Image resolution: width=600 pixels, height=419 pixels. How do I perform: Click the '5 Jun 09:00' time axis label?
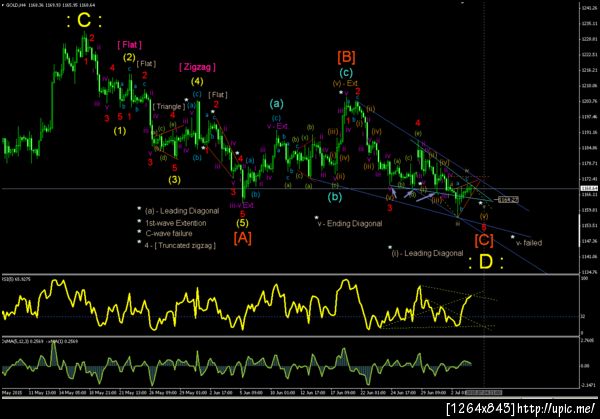[x=251, y=393]
